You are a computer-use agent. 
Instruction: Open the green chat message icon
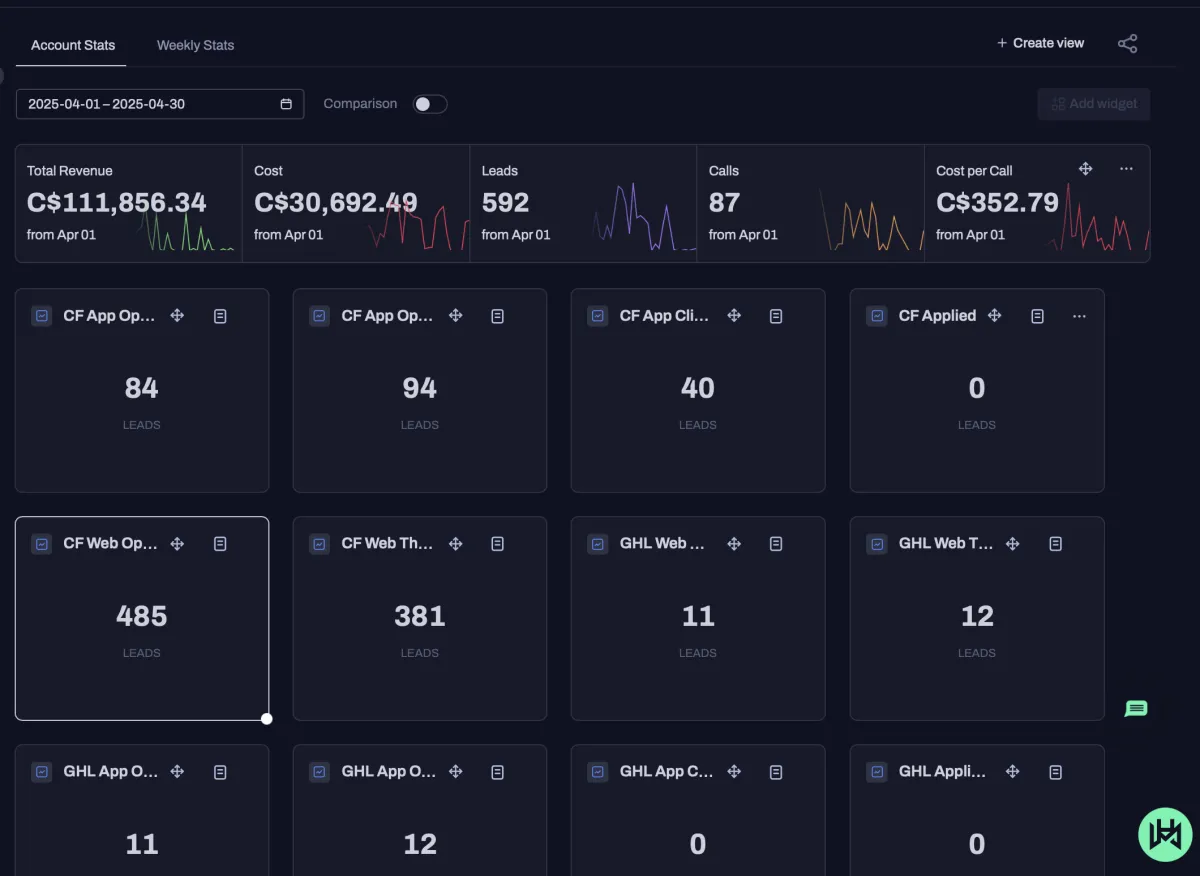click(x=1136, y=709)
